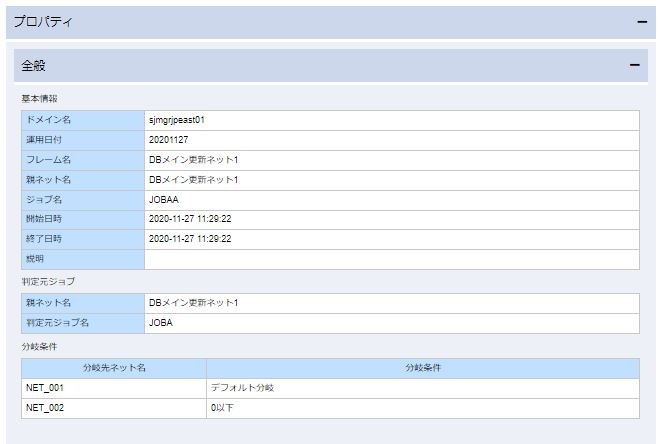Click the ジョブ名 label cell
The width and height of the screenshot is (664, 444).
[x=83, y=200]
